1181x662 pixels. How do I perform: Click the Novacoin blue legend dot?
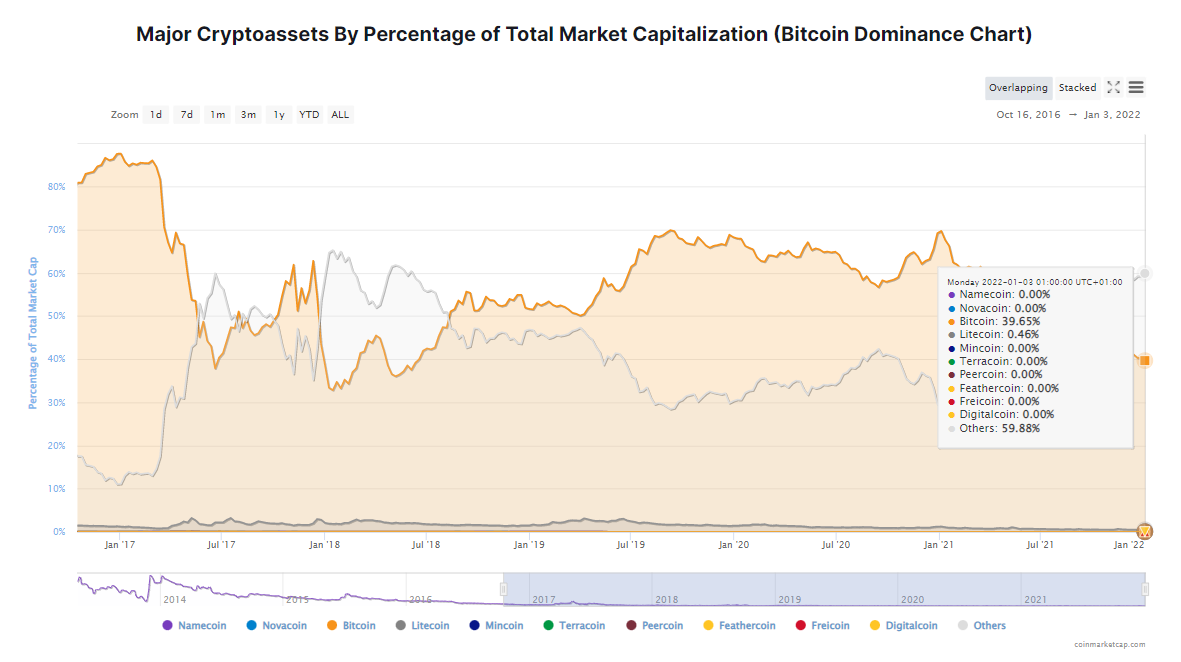(251, 626)
